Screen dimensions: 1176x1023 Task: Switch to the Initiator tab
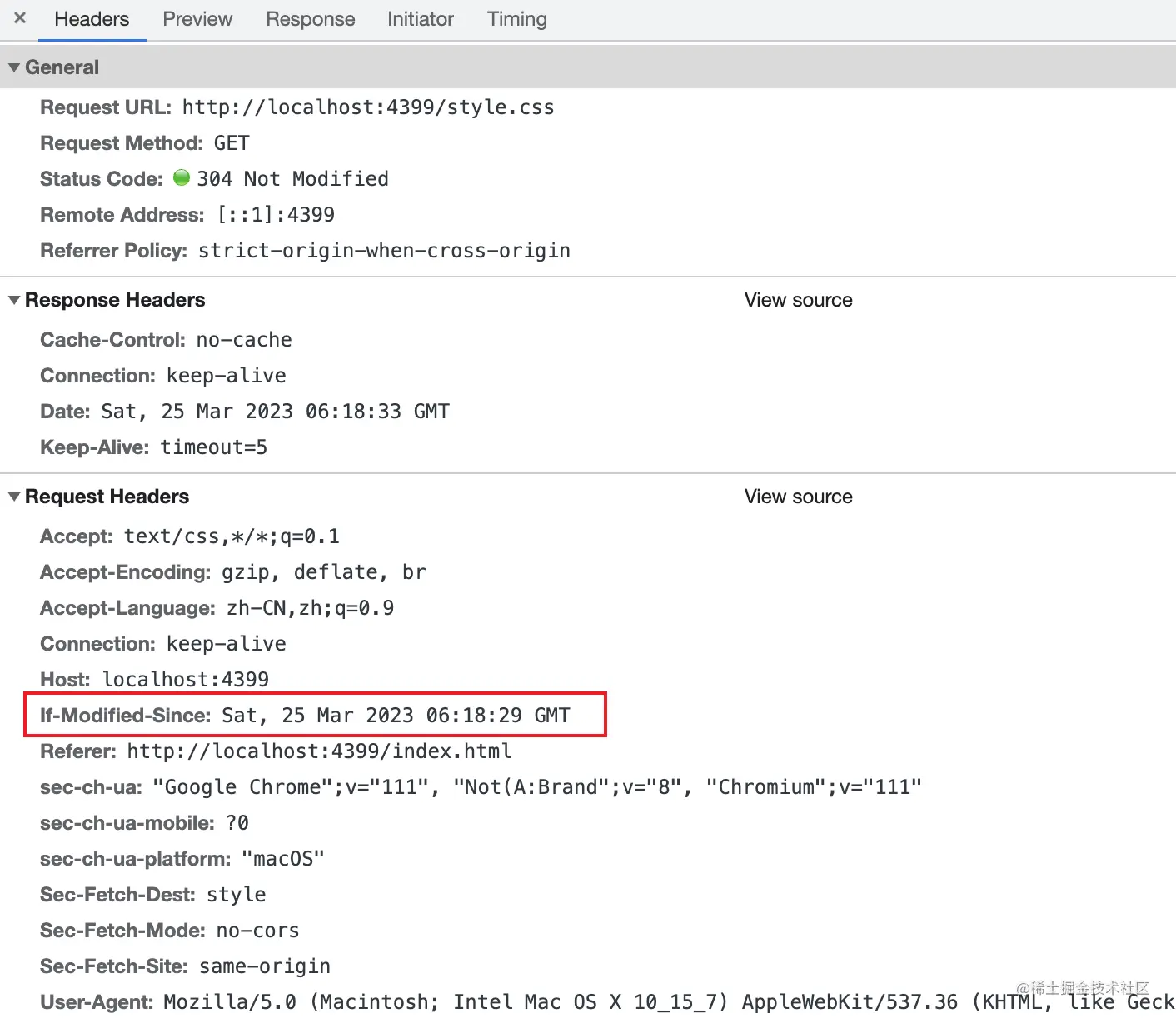point(421,19)
